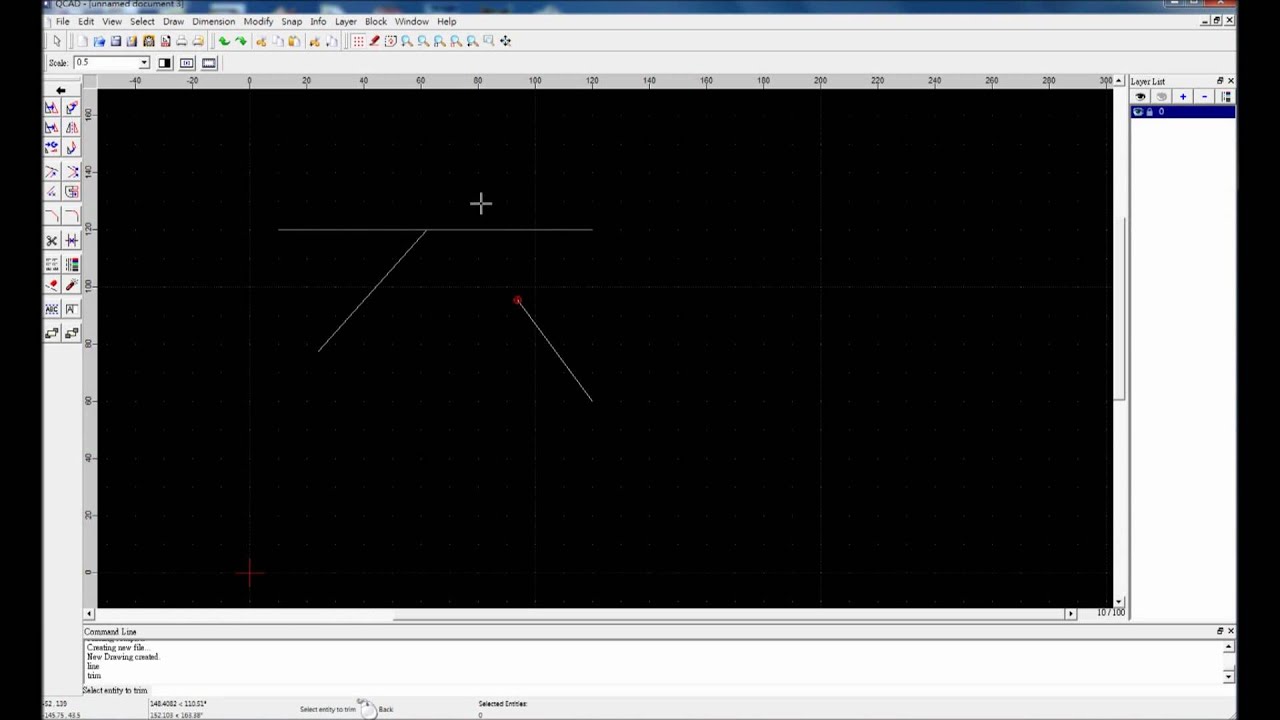
Task: Open the Edit menu
Action: coord(86,21)
